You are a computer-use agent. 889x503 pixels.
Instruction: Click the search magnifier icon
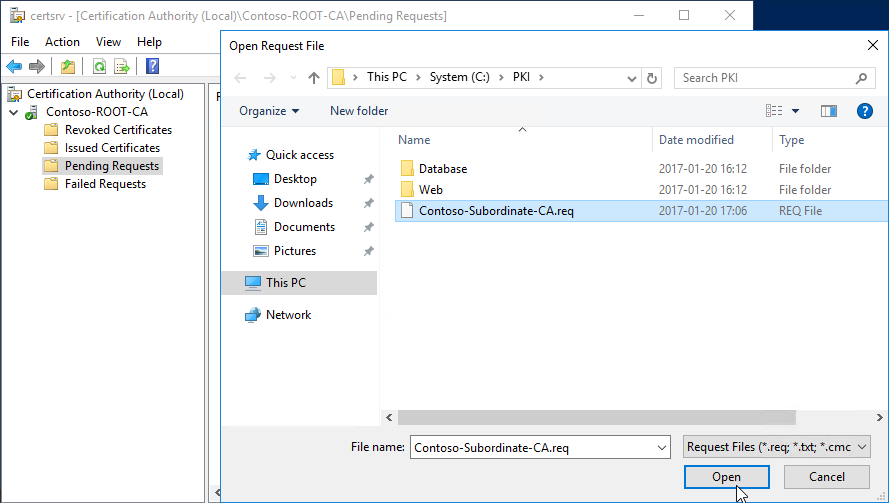coord(861,78)
